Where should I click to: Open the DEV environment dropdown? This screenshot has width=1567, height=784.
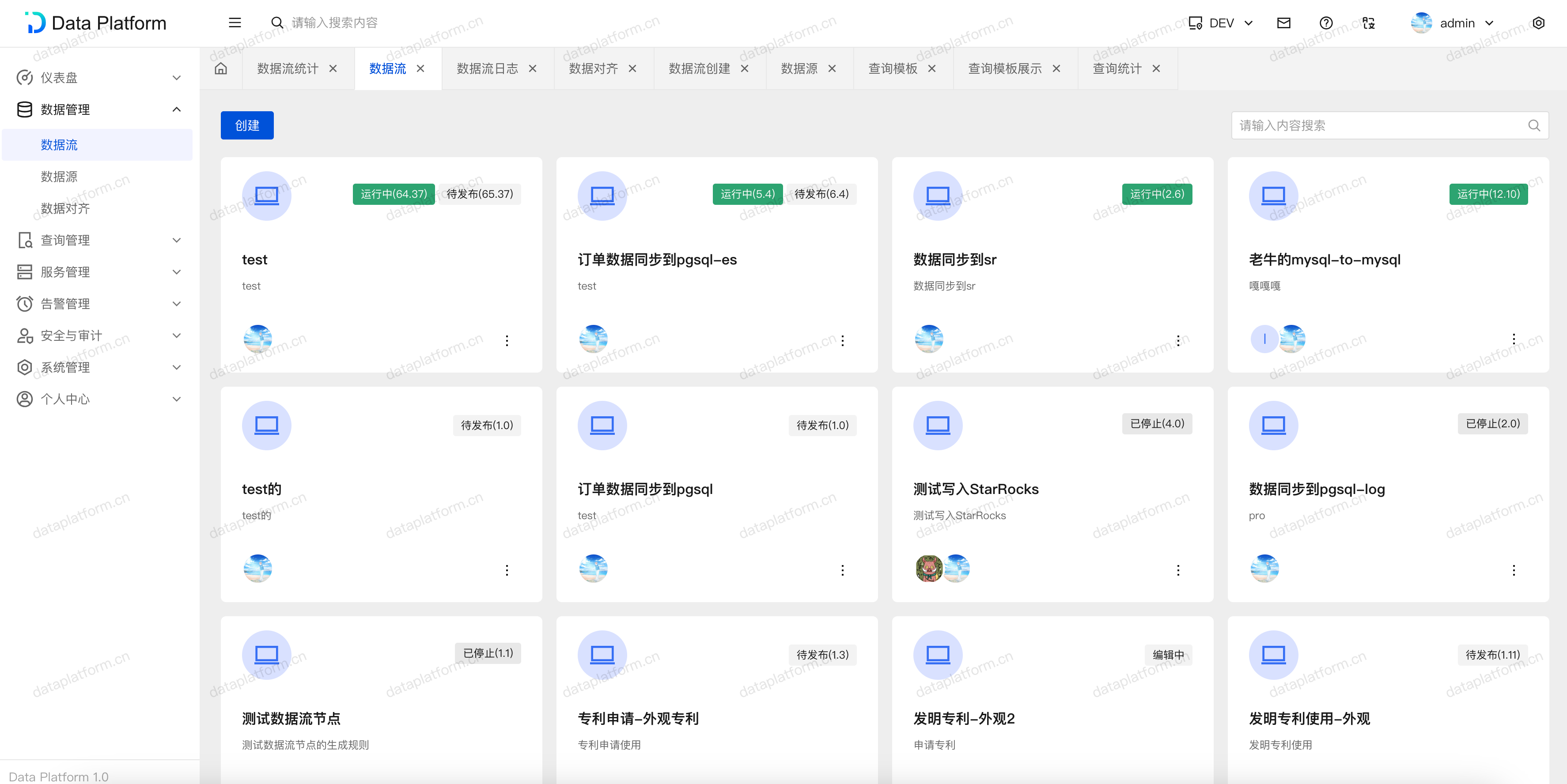coord(1222,23)
